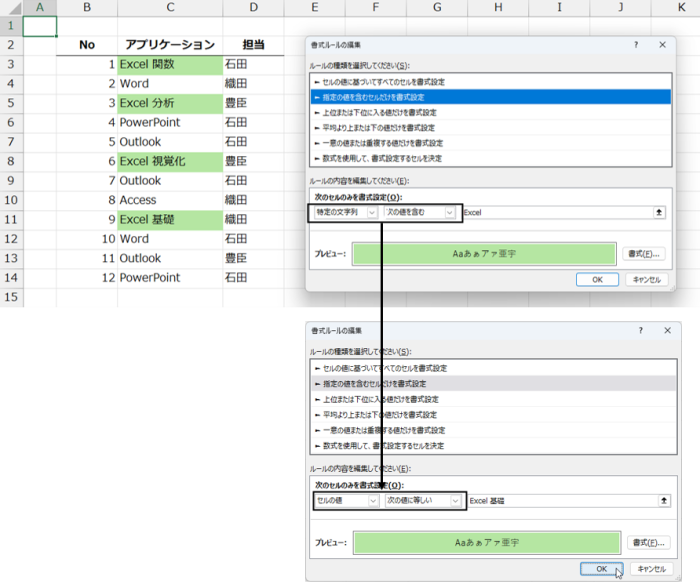
Task: Open the '次の値を含む' condition dropdown
Action: 421,213
